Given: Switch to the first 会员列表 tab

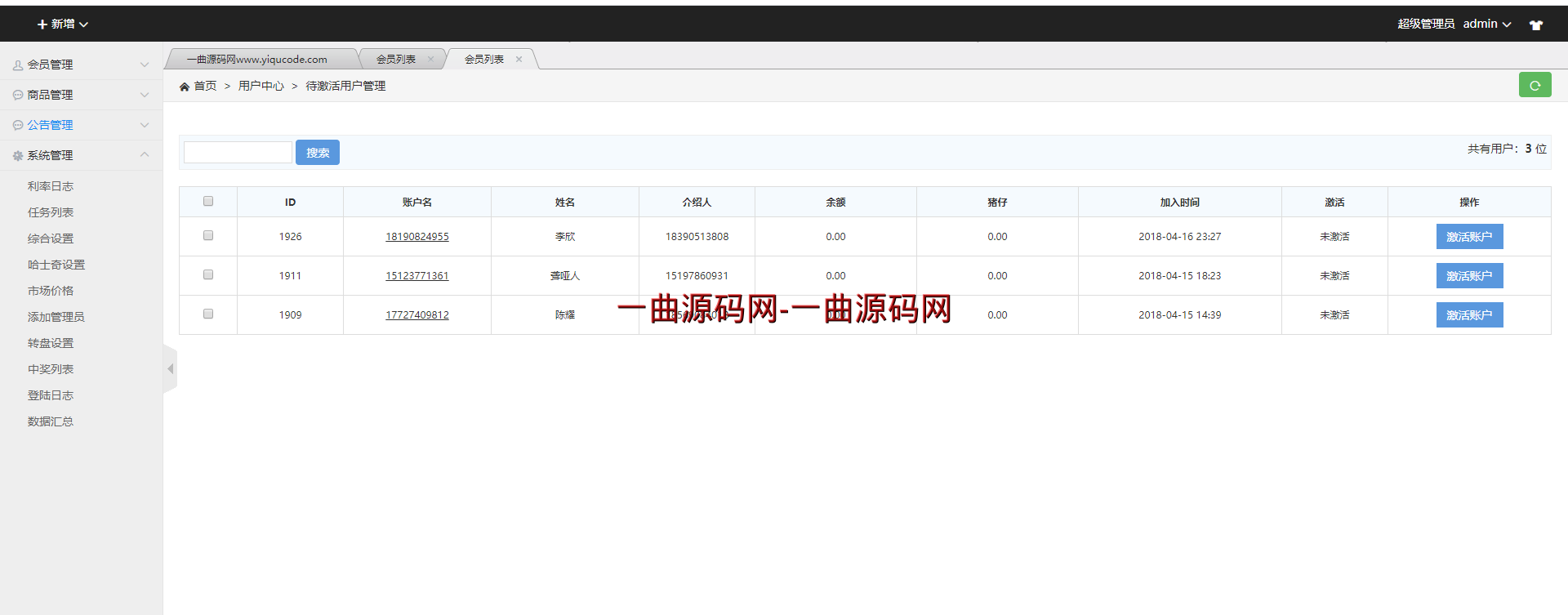Looking at the screenshot, I should coord(396,60).
